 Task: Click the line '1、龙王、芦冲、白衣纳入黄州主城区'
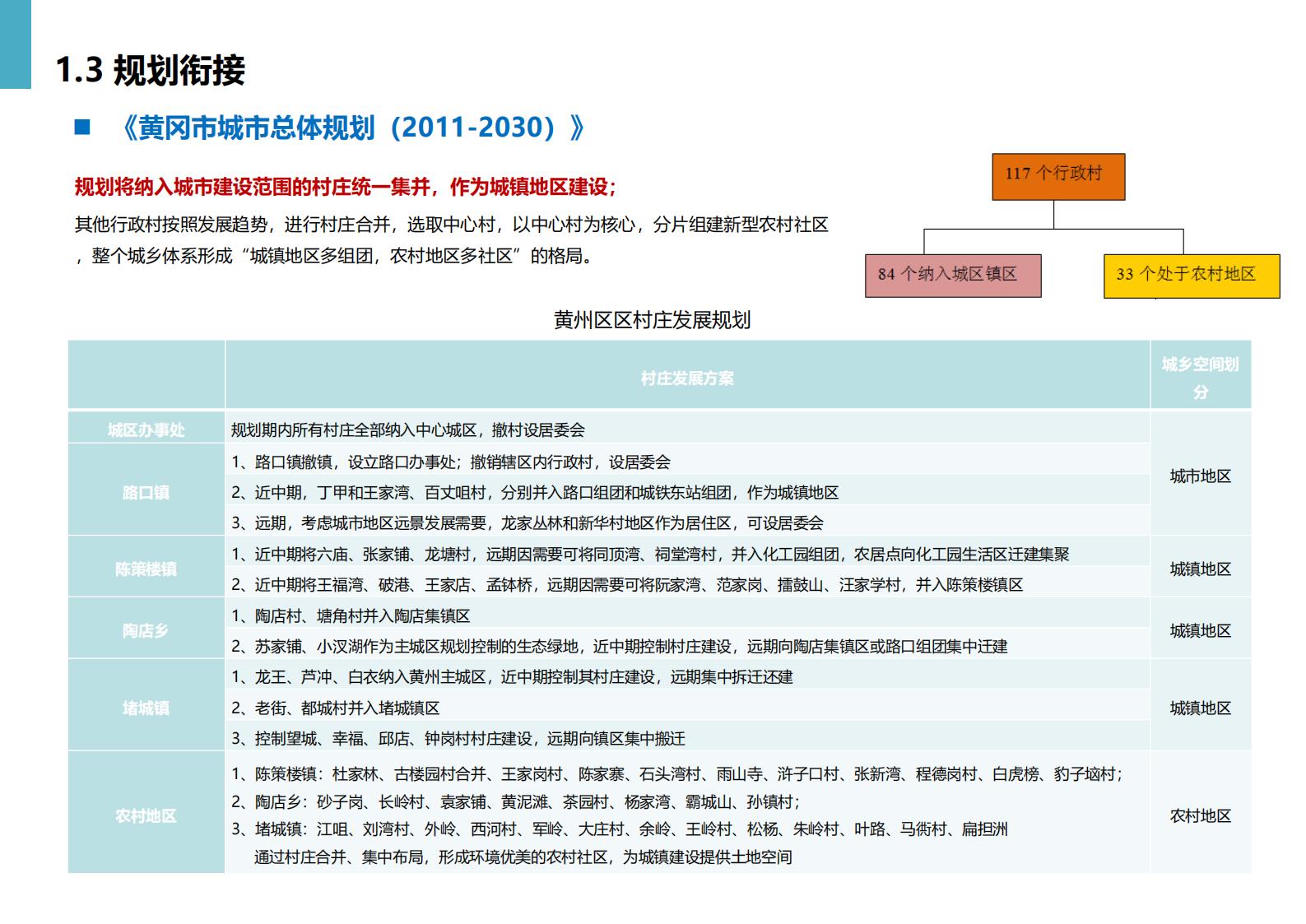click(512, 677)
